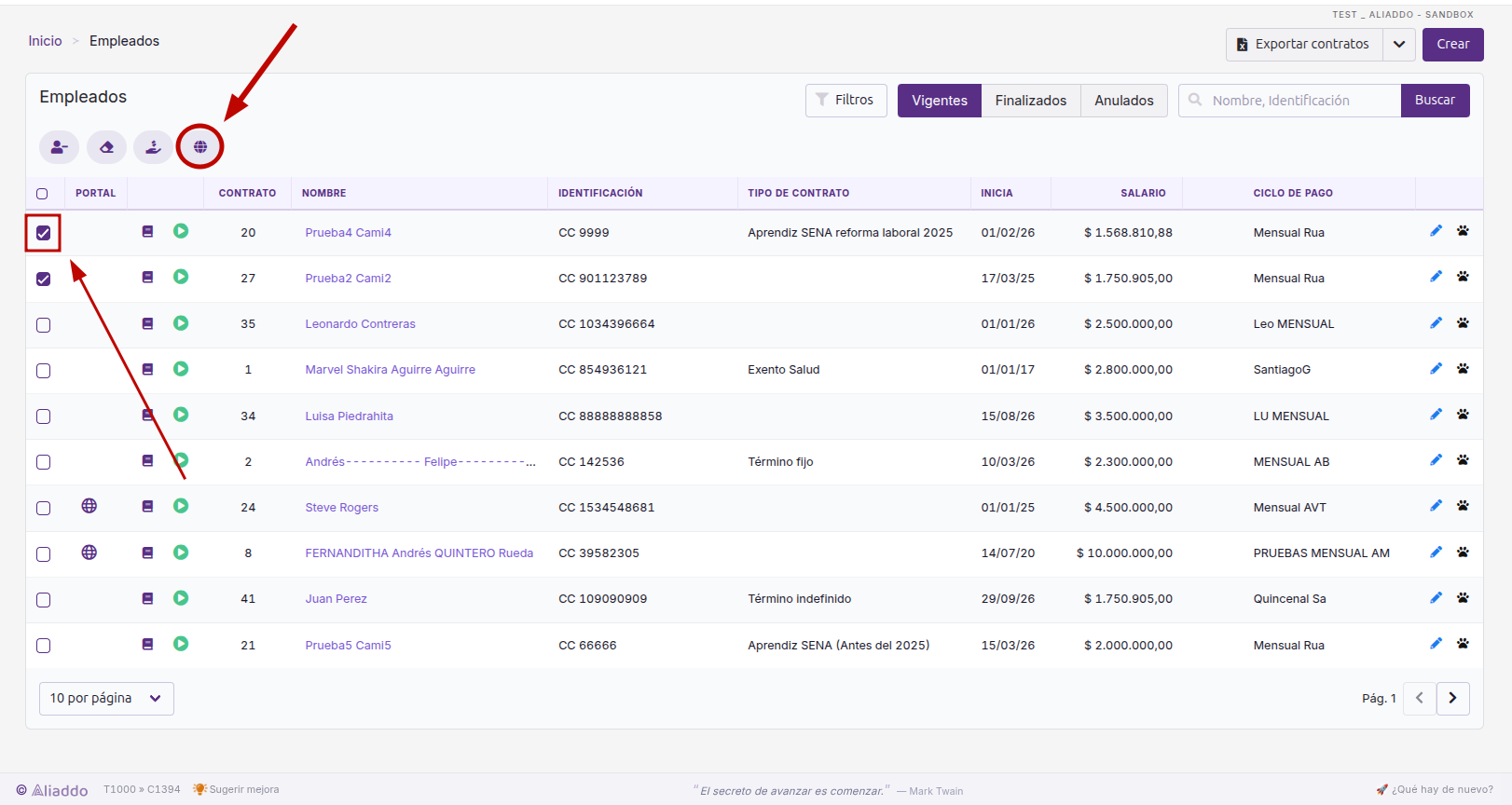Click the paw icon for Prueba5 Cami5 row
Image resolution: width=1512 pixels, height=805 pixels.
[x=1463, y=644]
